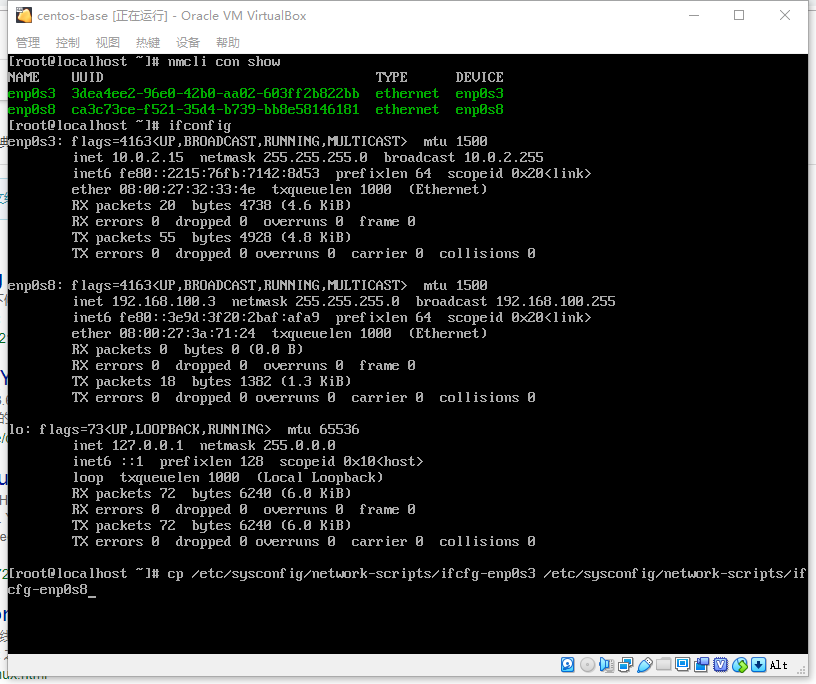Open the USB devices status icon
This screenshot has height=684, width=816.
pos(644,665)
